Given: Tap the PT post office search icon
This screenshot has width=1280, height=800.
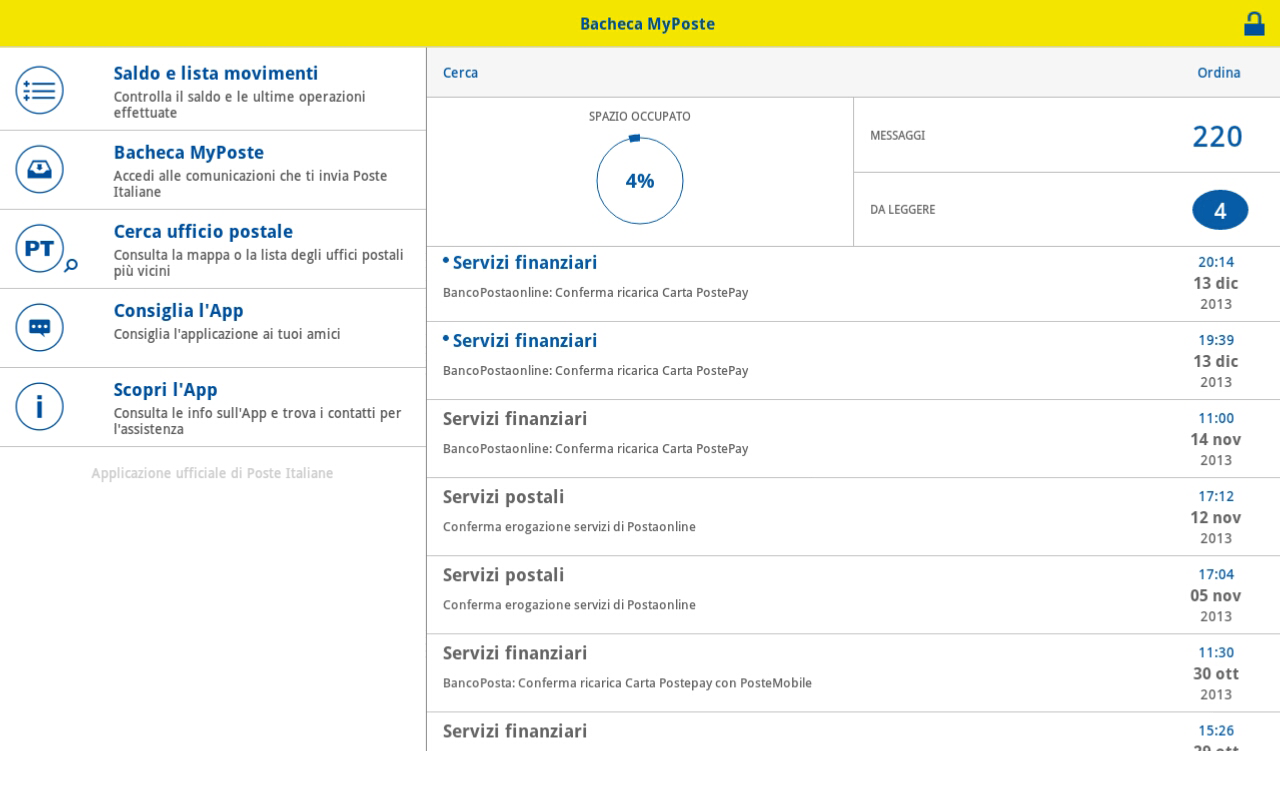Looking at the screenshot, I should click(x=40, y=248).
